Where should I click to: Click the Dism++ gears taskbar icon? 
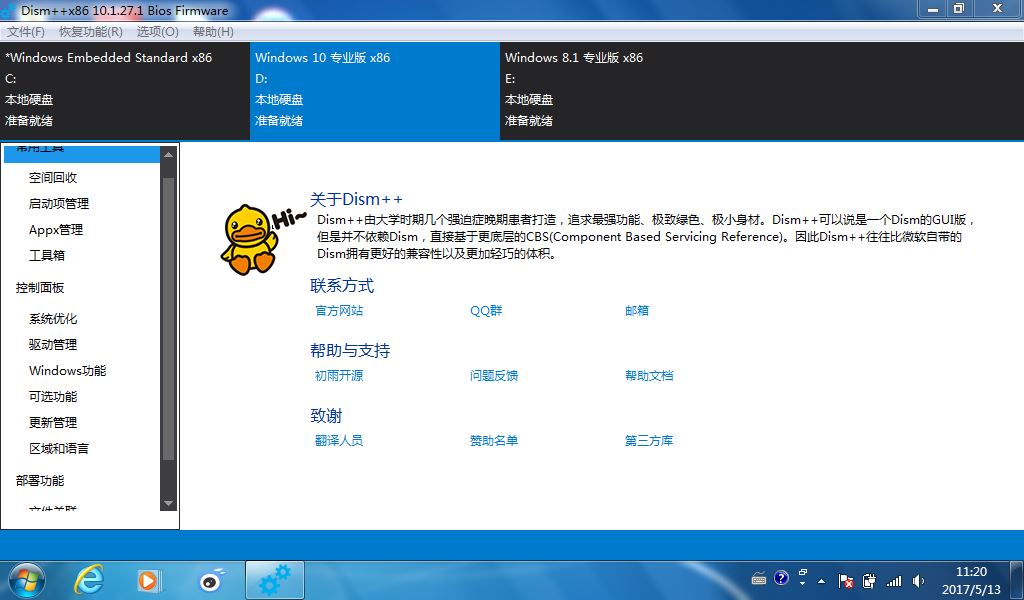coord(275,580)
